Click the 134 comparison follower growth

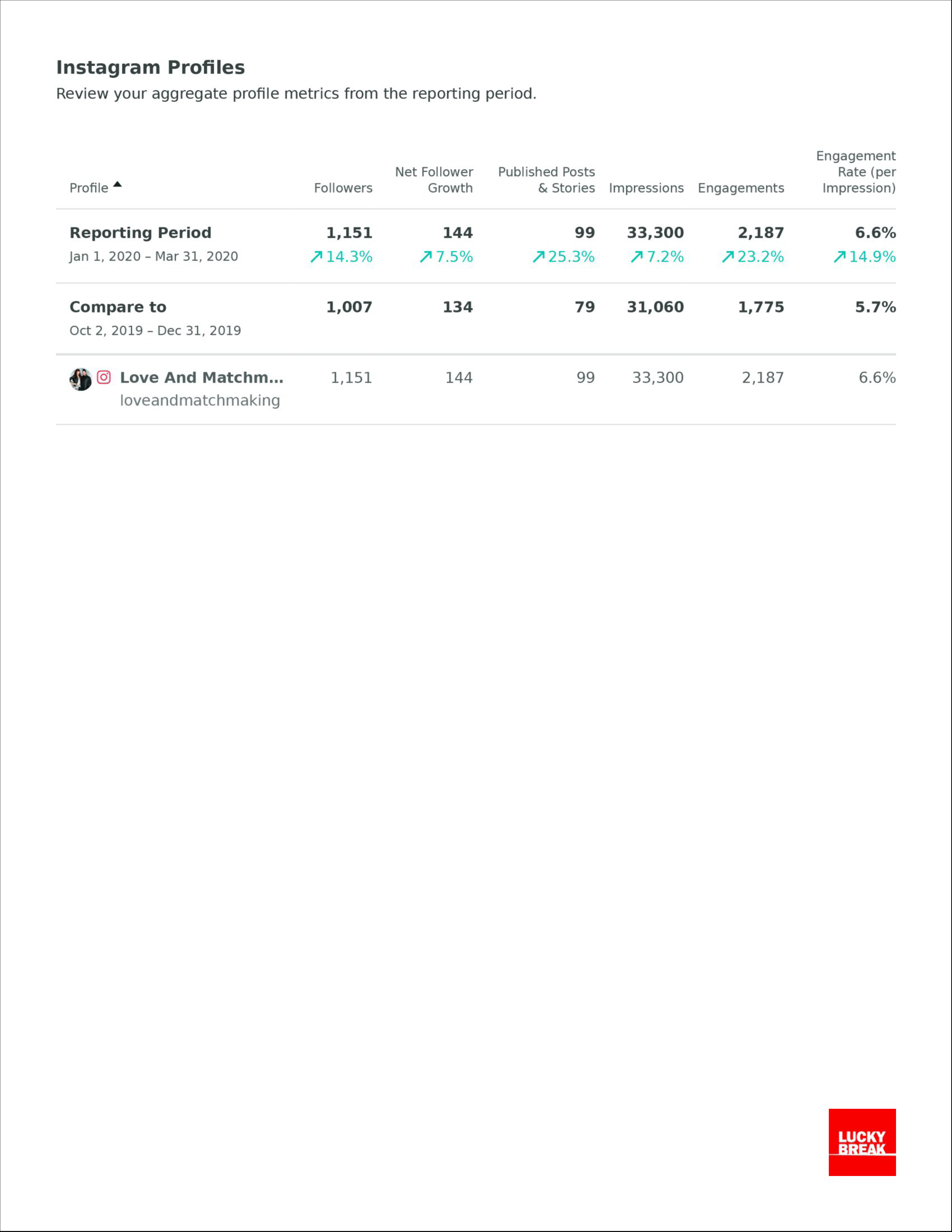457,307
